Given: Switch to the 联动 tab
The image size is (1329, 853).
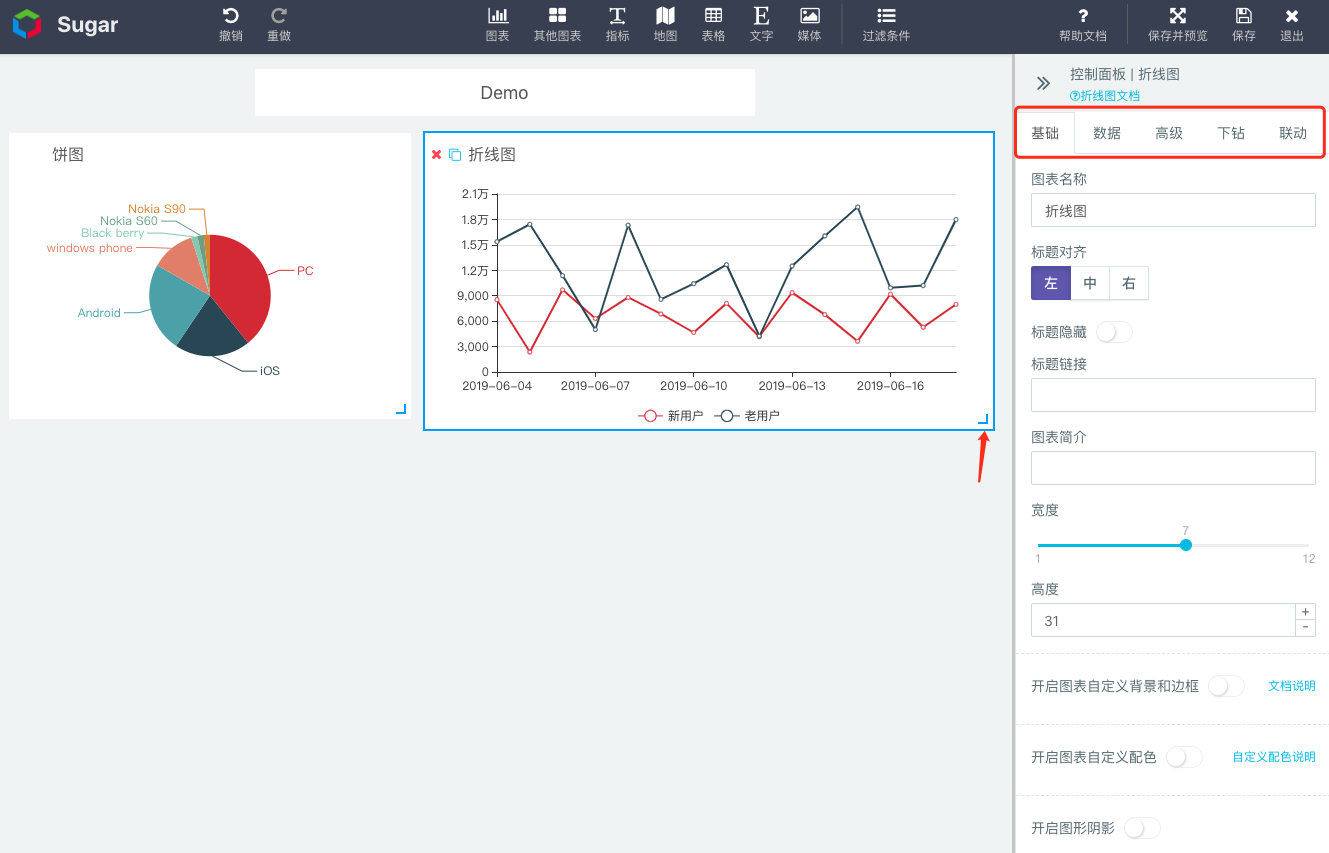Looking at the screenshot, I should click(1293, 133).
